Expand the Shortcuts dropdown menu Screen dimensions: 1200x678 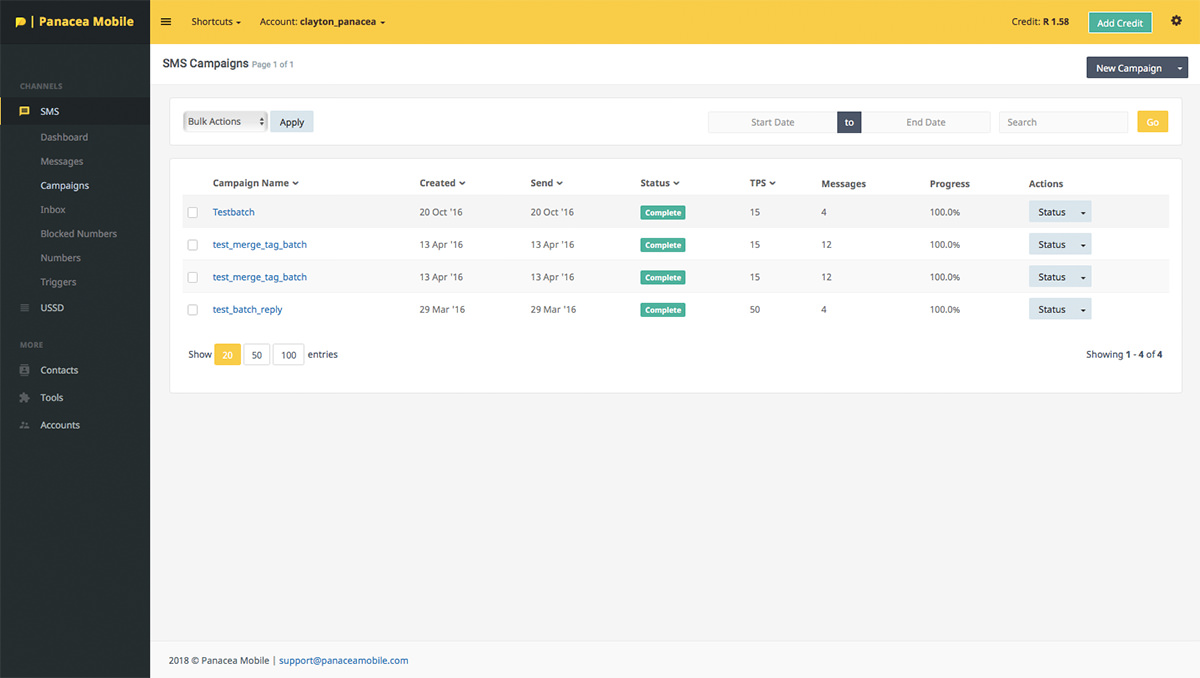216,22
